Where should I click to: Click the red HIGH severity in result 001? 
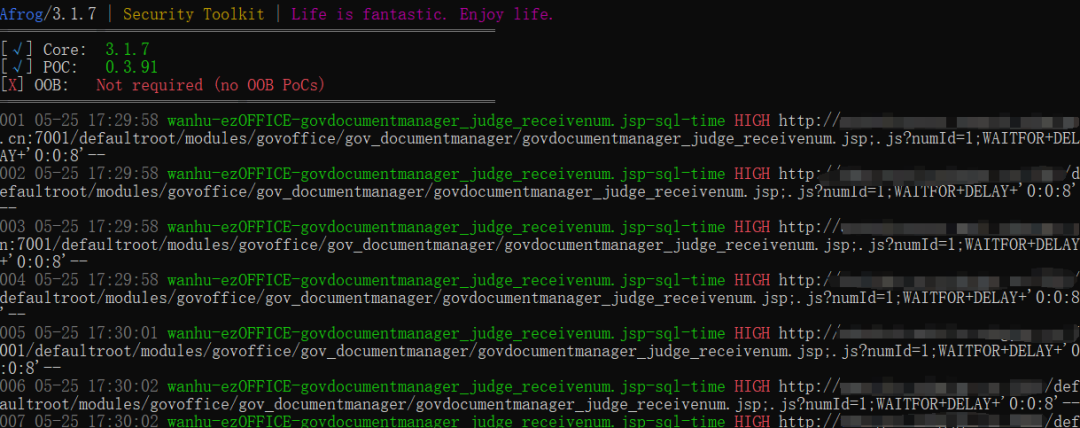click(x=752, y=121)
